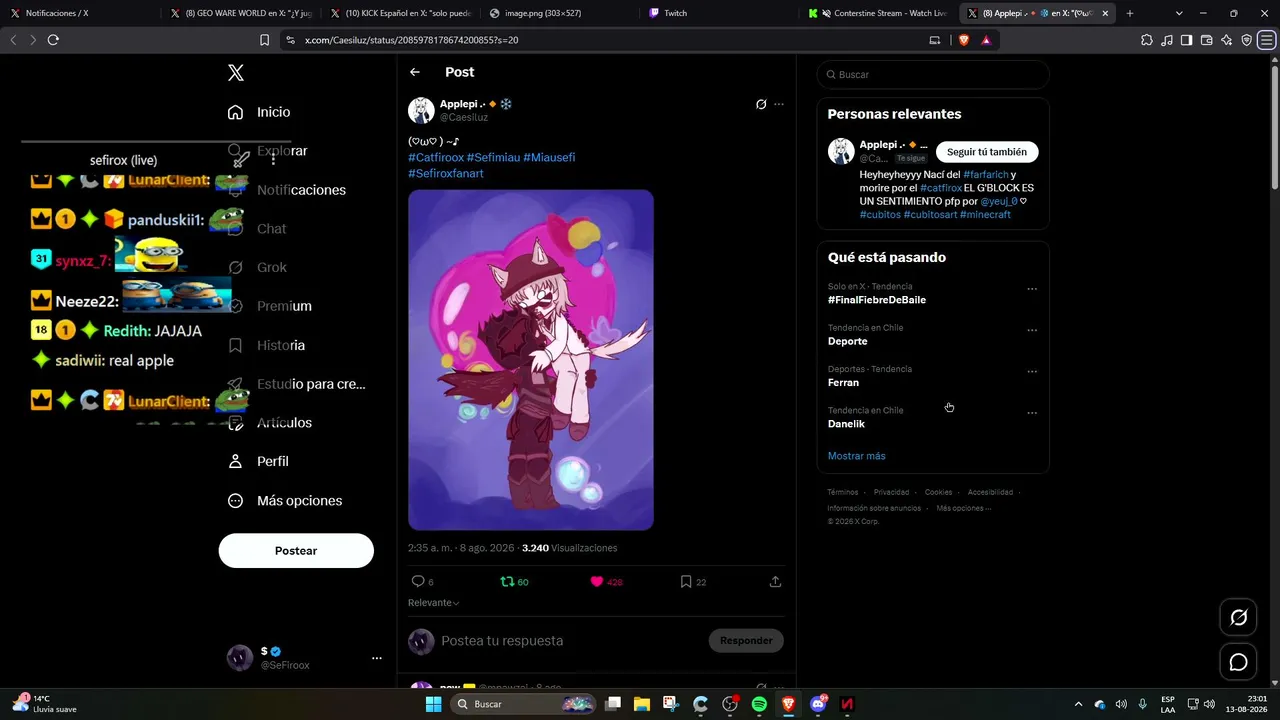
Task: Open Discord from the taskbar
Action: click(x=818, y=704)
